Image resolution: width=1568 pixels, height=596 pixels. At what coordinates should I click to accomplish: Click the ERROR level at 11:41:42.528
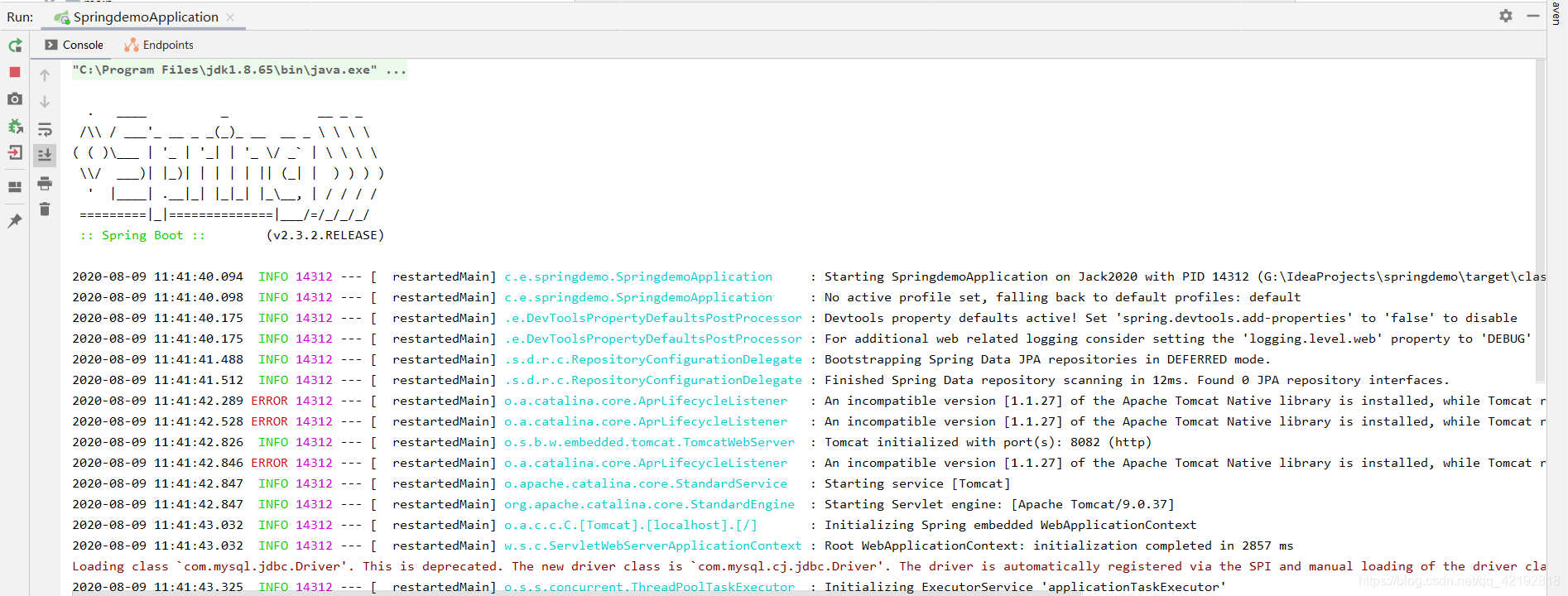coord(270,421)
